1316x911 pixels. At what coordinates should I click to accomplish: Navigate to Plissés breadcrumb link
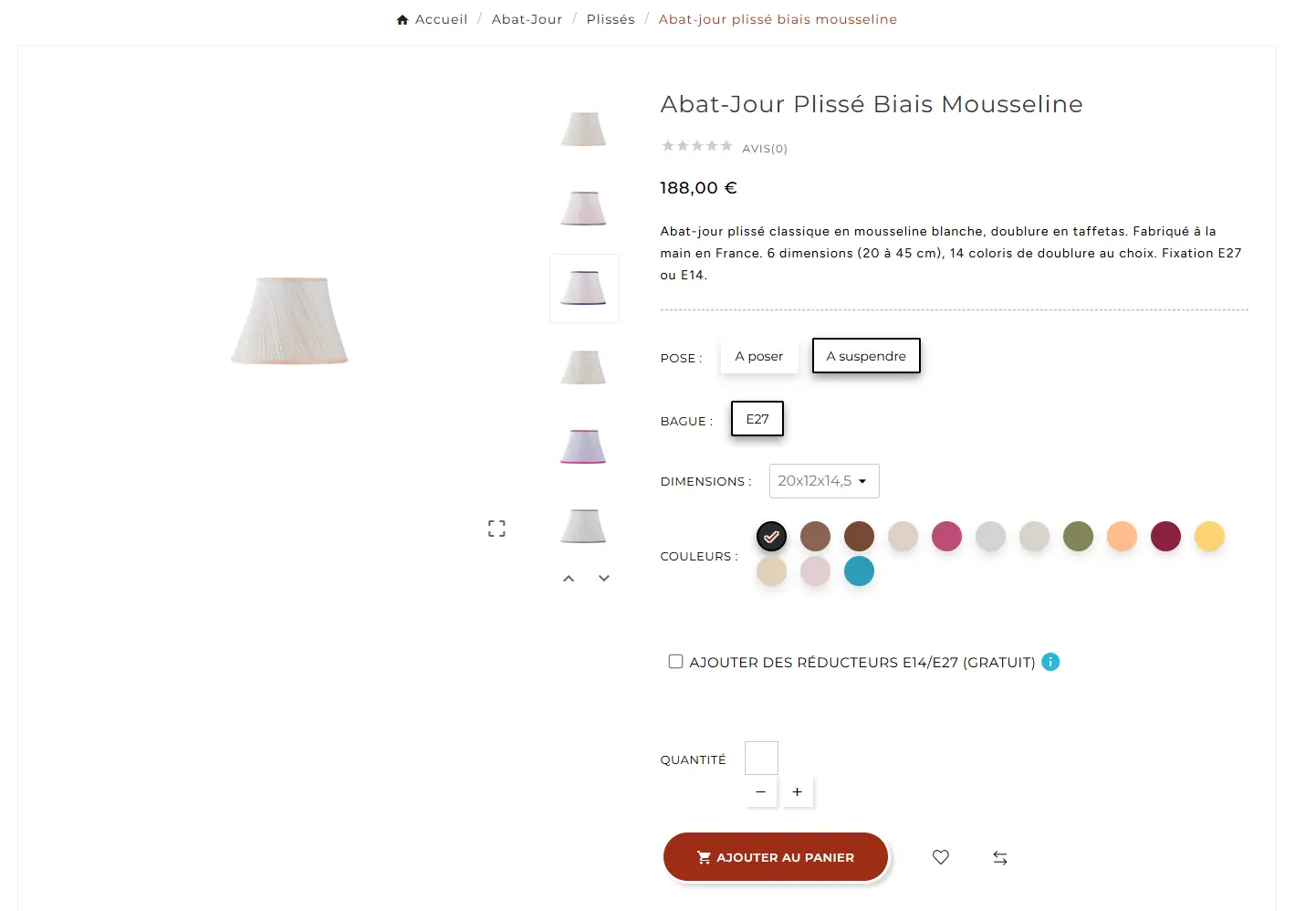click(x=611, y=19)
